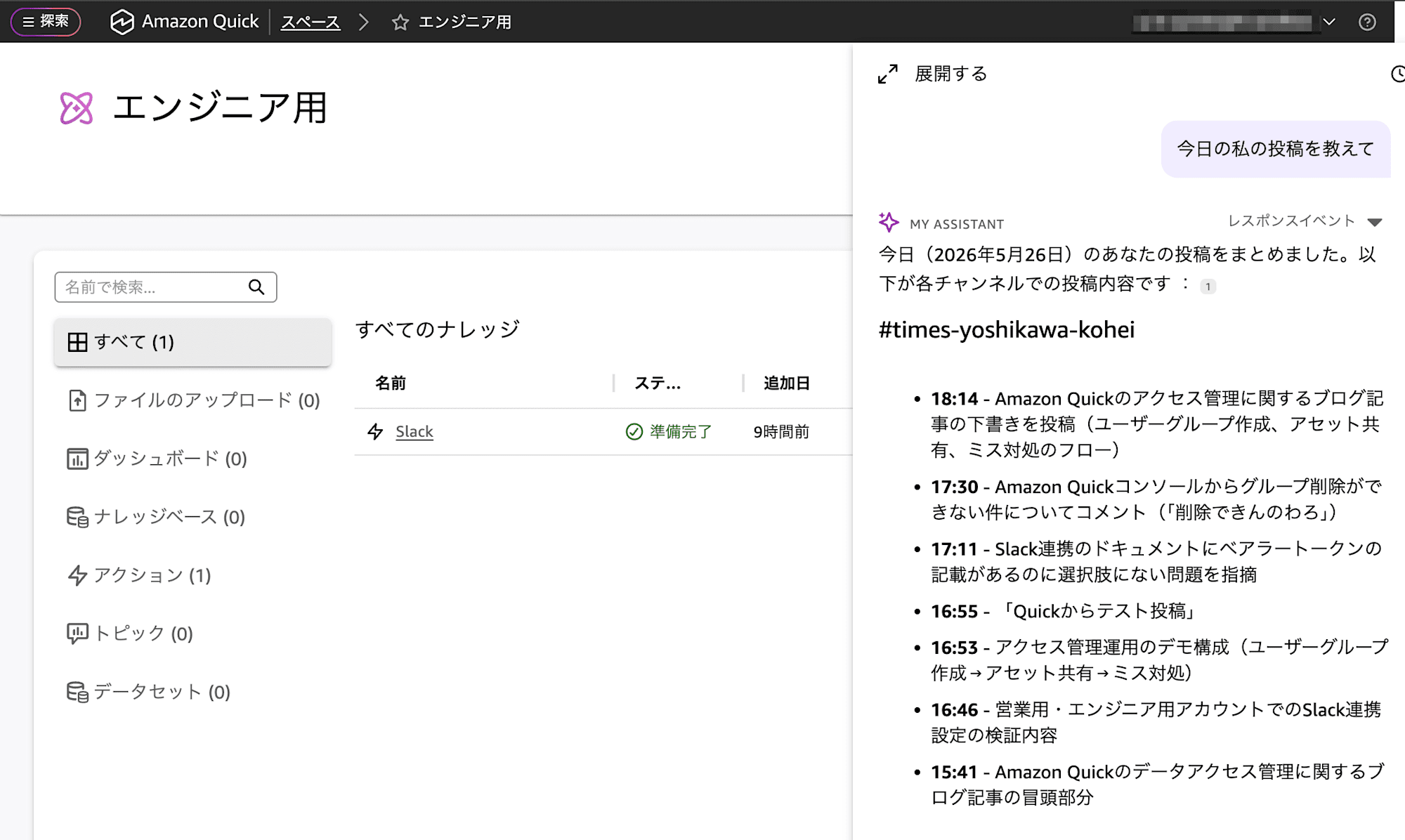Select the すべて (1) filter

[x=192, y=342]
